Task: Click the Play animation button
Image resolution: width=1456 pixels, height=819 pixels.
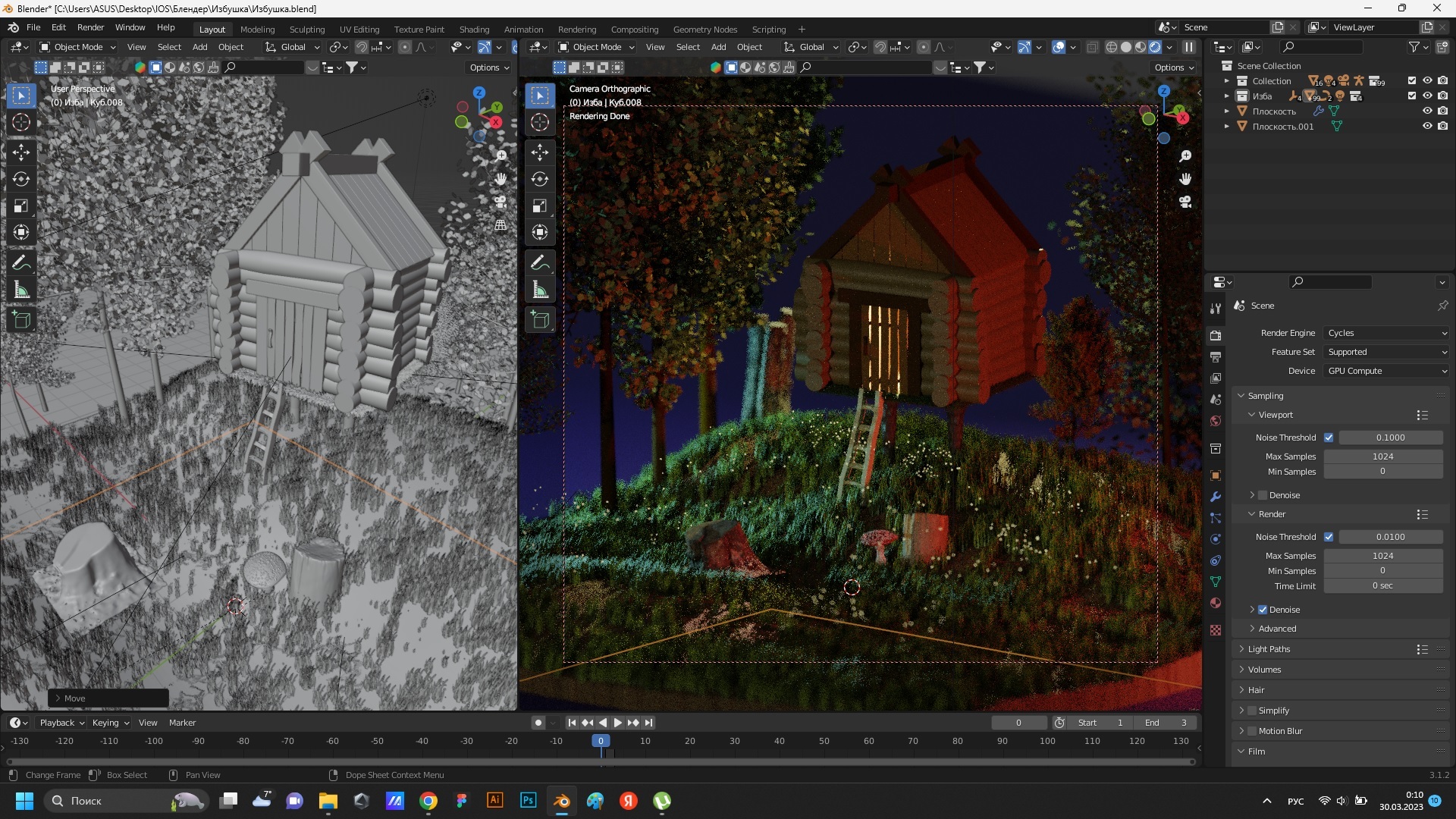Action: pos(617,723)
